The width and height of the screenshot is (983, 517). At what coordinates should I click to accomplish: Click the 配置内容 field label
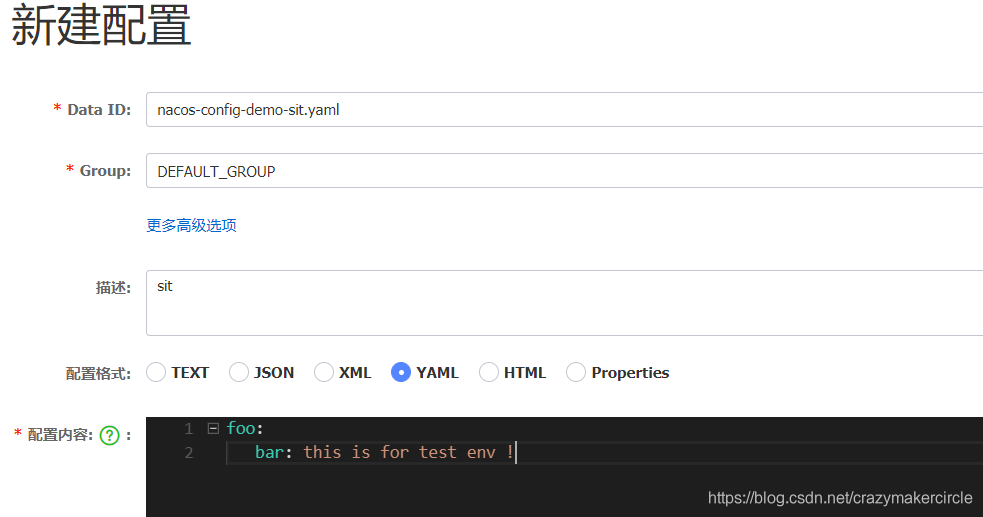[60, 435]
